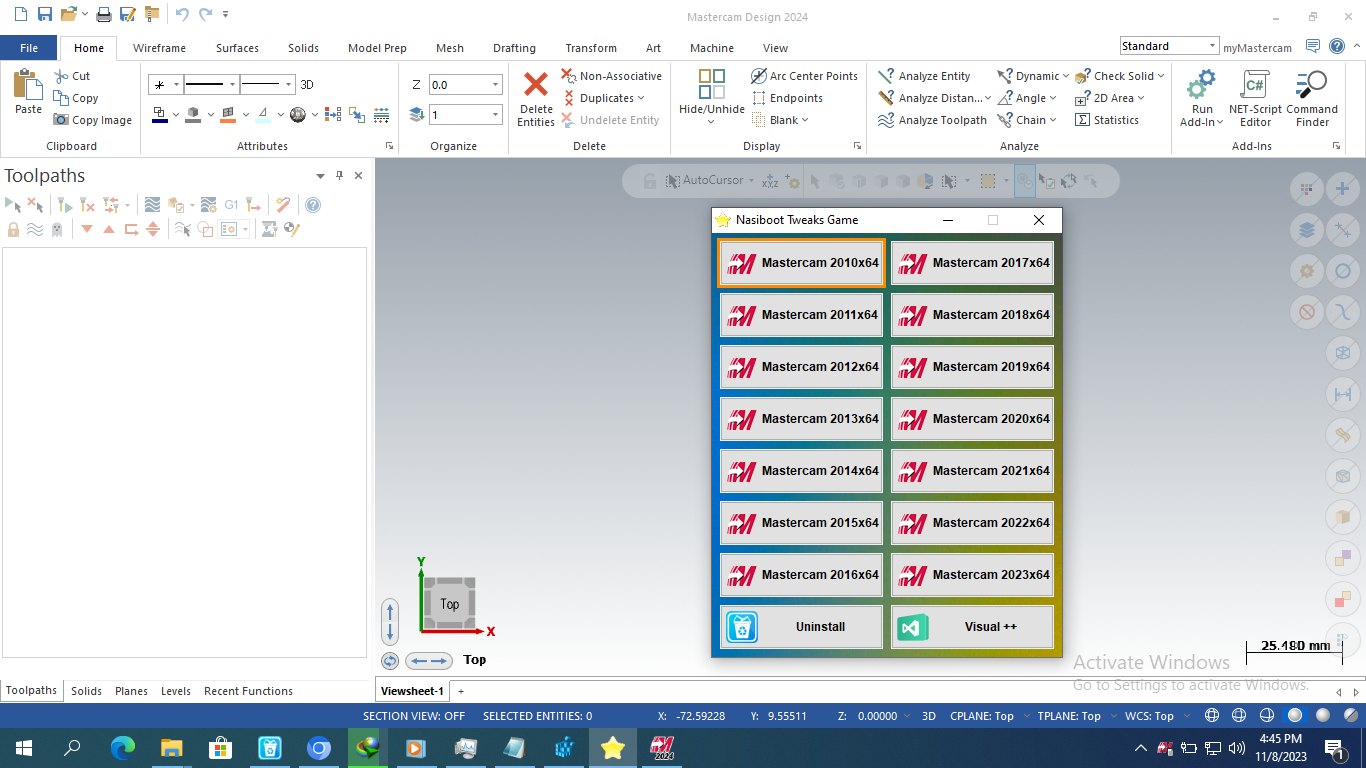This screenshot has height=768, width=1366.
Task: Click the Mastercam 2019x64 button
Action: click(x=973, y=367)
